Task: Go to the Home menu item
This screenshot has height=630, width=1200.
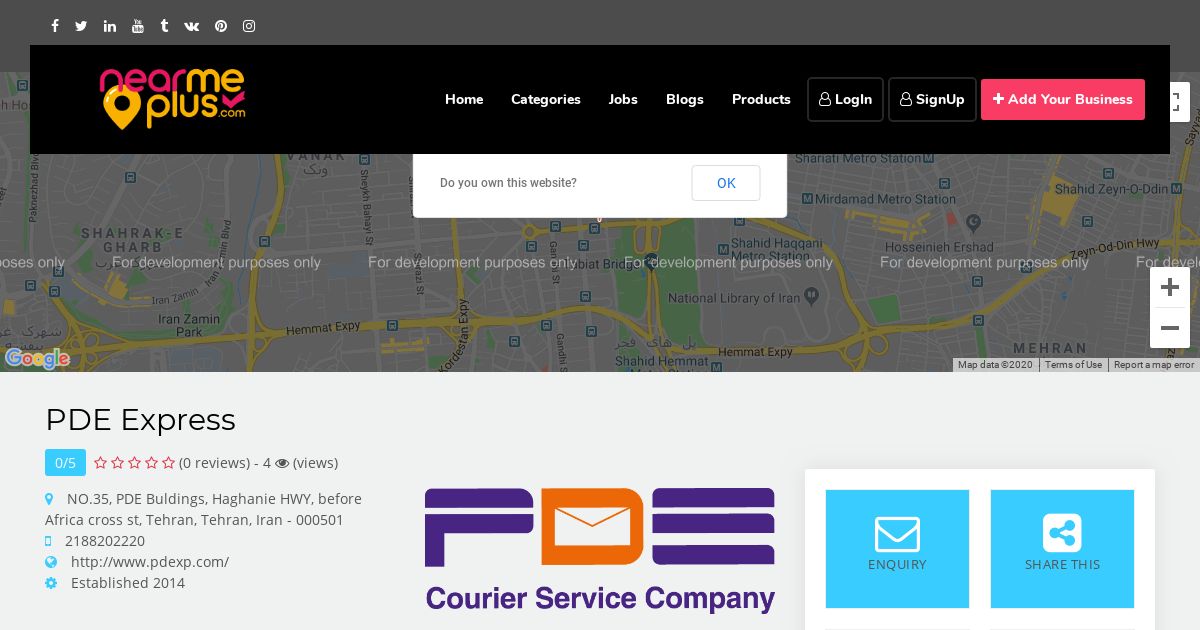Action: pyautogui.click(x=464, y=99)
